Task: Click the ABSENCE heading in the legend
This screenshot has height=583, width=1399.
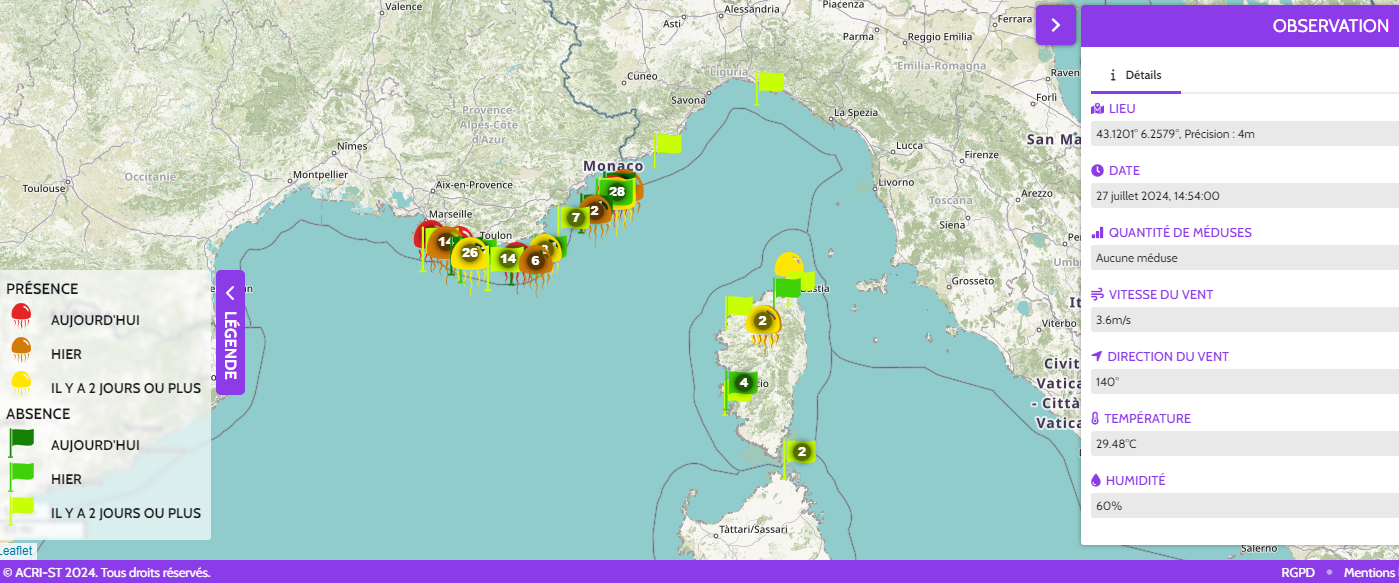Action: [38, 414]
